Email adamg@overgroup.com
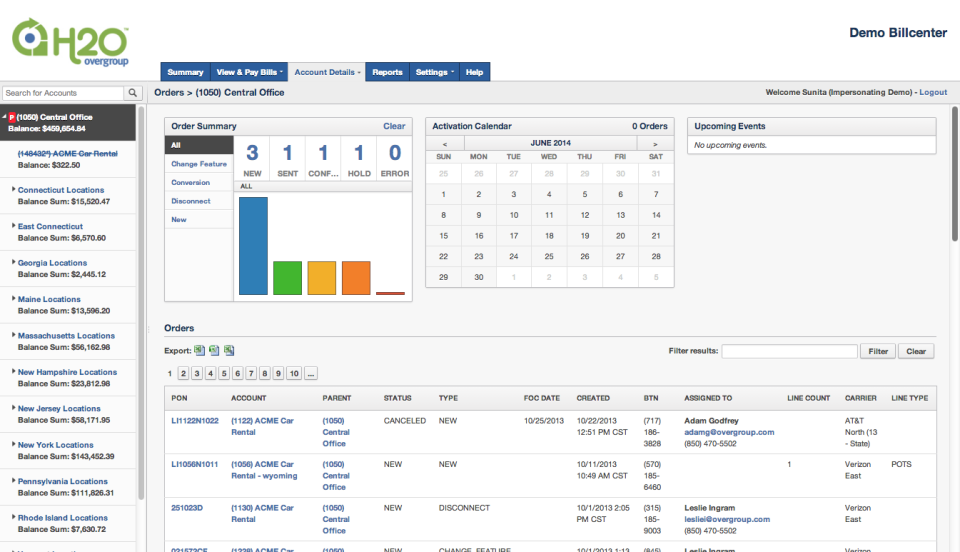Image resolution: width=960 pixels, height=552 pixels. [729, 432]
